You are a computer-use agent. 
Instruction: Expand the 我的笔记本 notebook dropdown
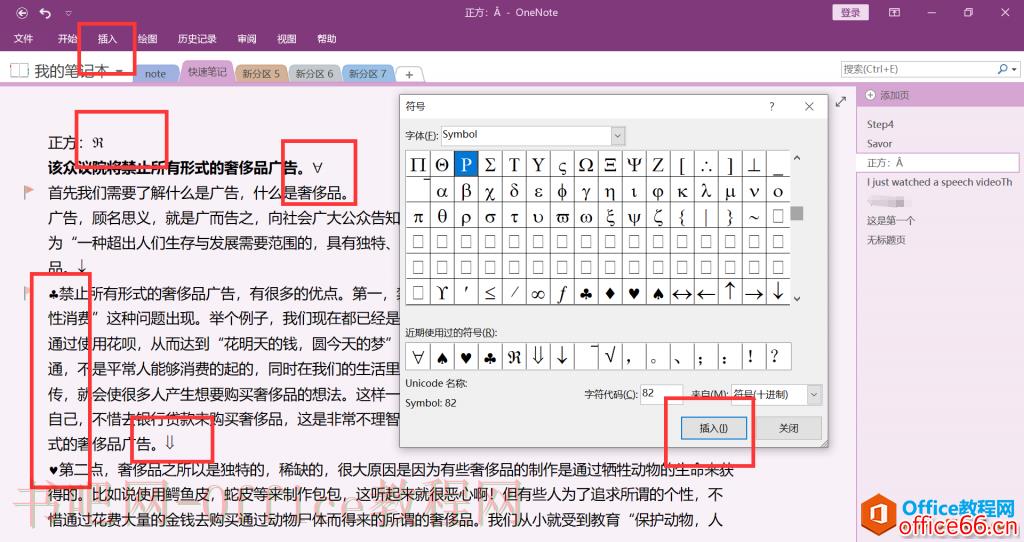point(120,71)
